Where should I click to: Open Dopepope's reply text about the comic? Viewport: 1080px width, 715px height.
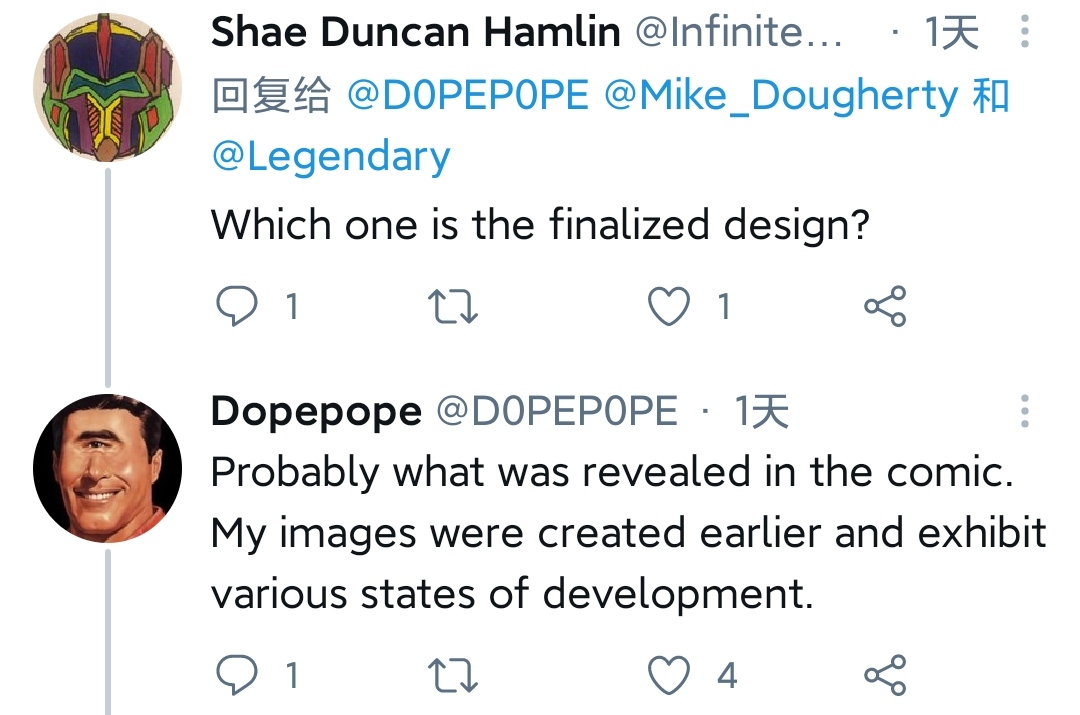[628, 532]
